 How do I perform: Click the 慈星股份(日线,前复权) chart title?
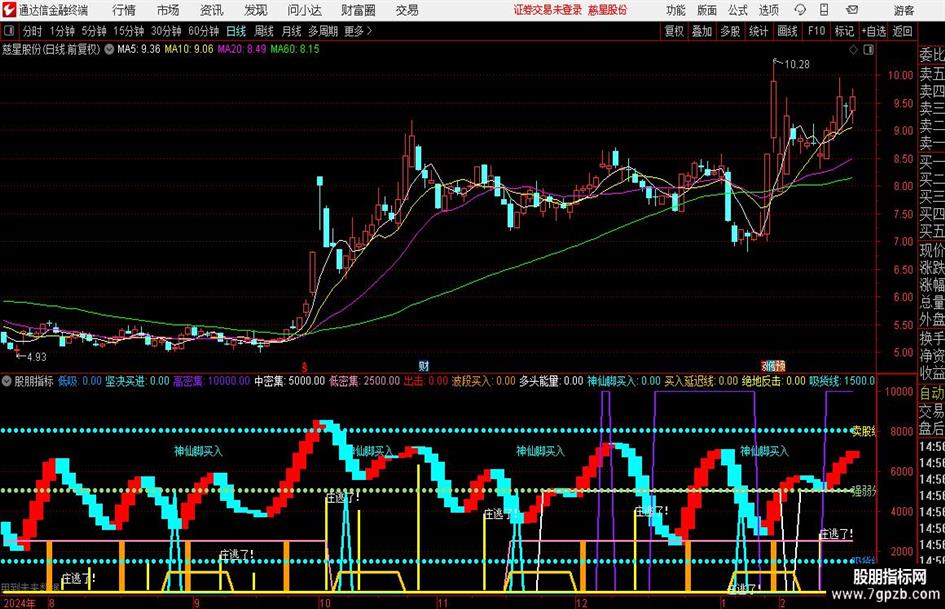(x=51, y=49)
